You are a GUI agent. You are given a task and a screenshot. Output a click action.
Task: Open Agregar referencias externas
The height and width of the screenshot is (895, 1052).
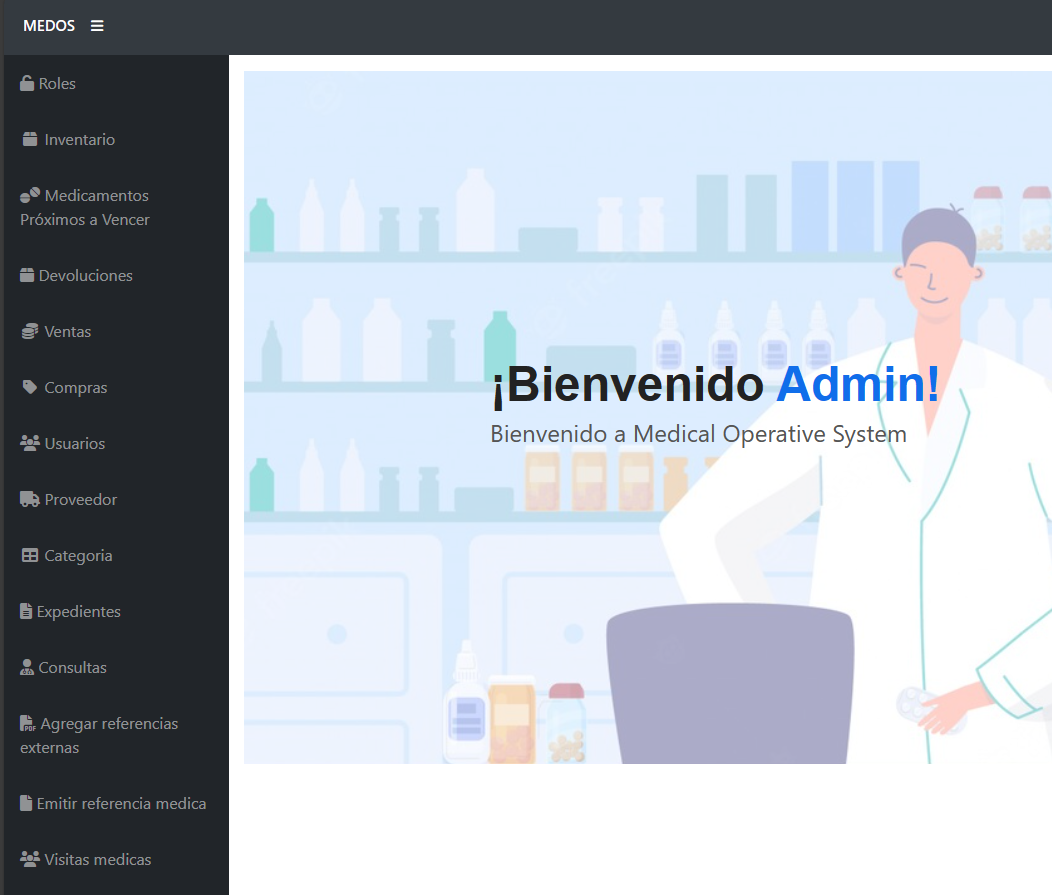click(99, 735)
